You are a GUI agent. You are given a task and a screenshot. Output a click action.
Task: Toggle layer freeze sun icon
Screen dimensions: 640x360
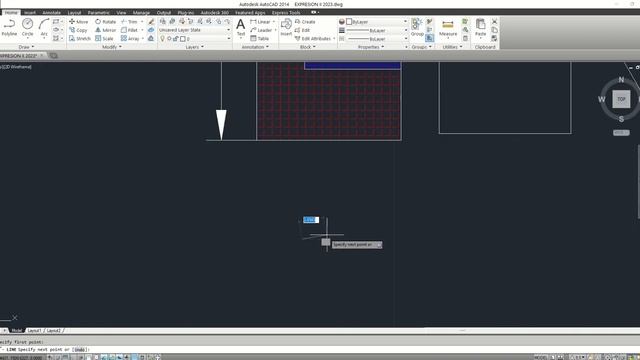(169, 38)
